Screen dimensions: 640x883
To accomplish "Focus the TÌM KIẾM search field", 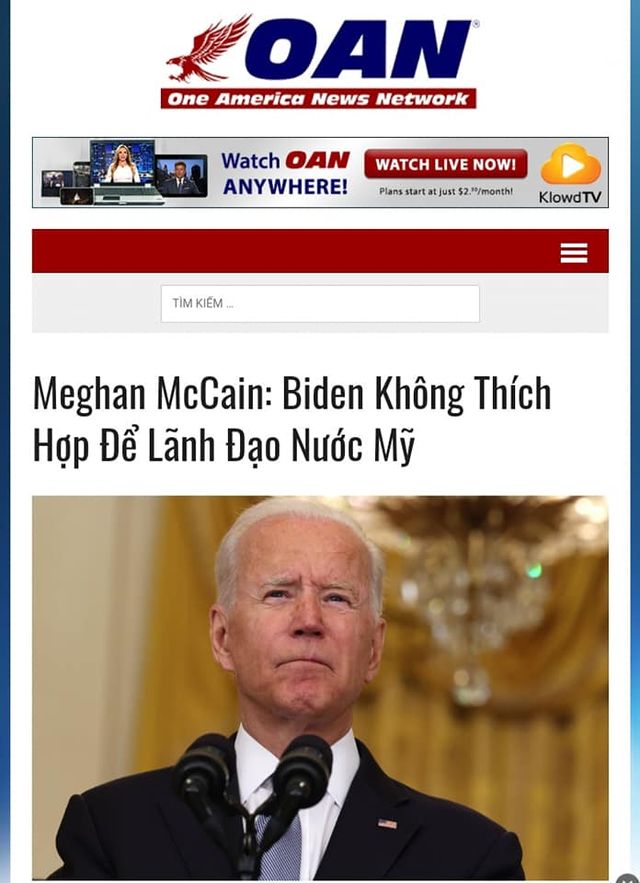I will tap(320, 304).
